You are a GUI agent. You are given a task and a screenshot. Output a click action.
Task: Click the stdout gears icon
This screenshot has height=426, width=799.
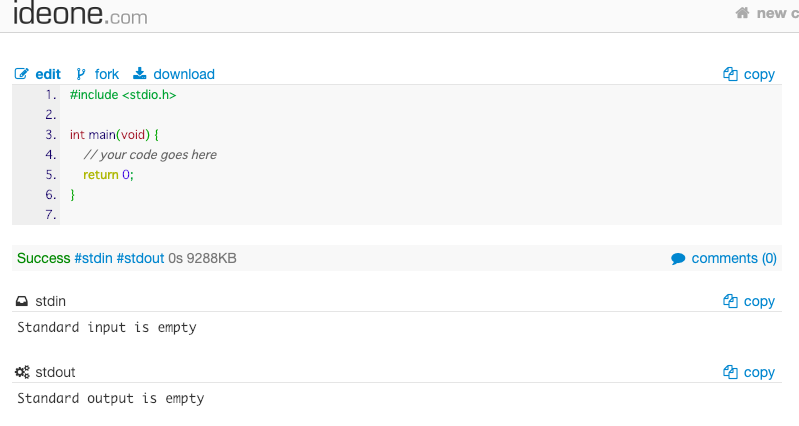[x=23, y=372]
